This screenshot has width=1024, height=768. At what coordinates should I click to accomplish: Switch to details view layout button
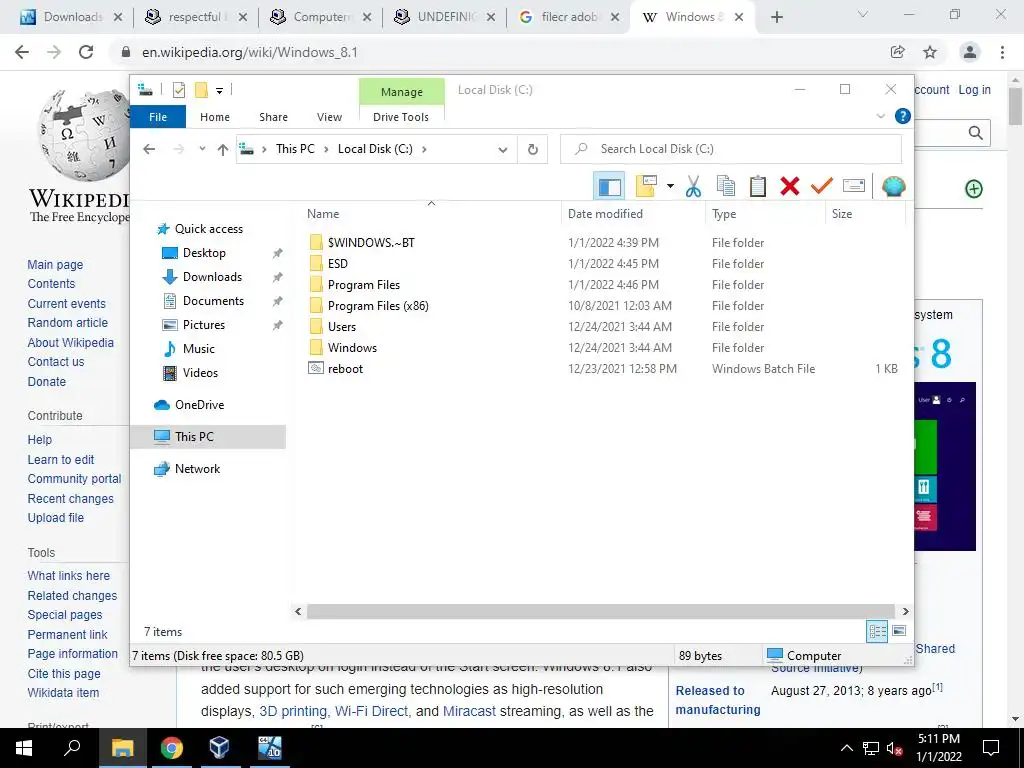[877, 631]
